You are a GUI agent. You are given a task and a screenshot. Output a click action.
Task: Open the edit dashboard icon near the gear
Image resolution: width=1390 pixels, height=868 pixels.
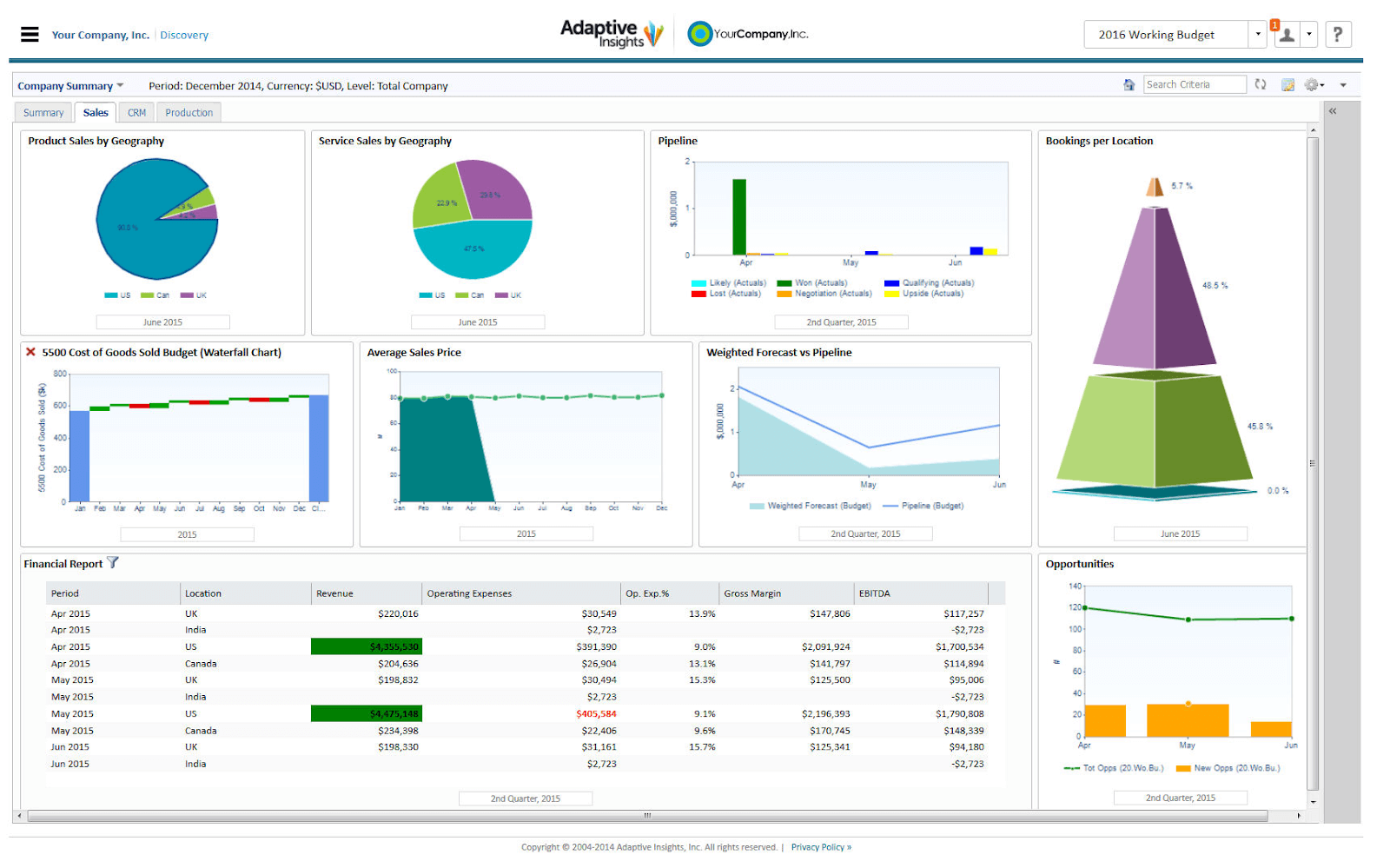(1288, 84)
